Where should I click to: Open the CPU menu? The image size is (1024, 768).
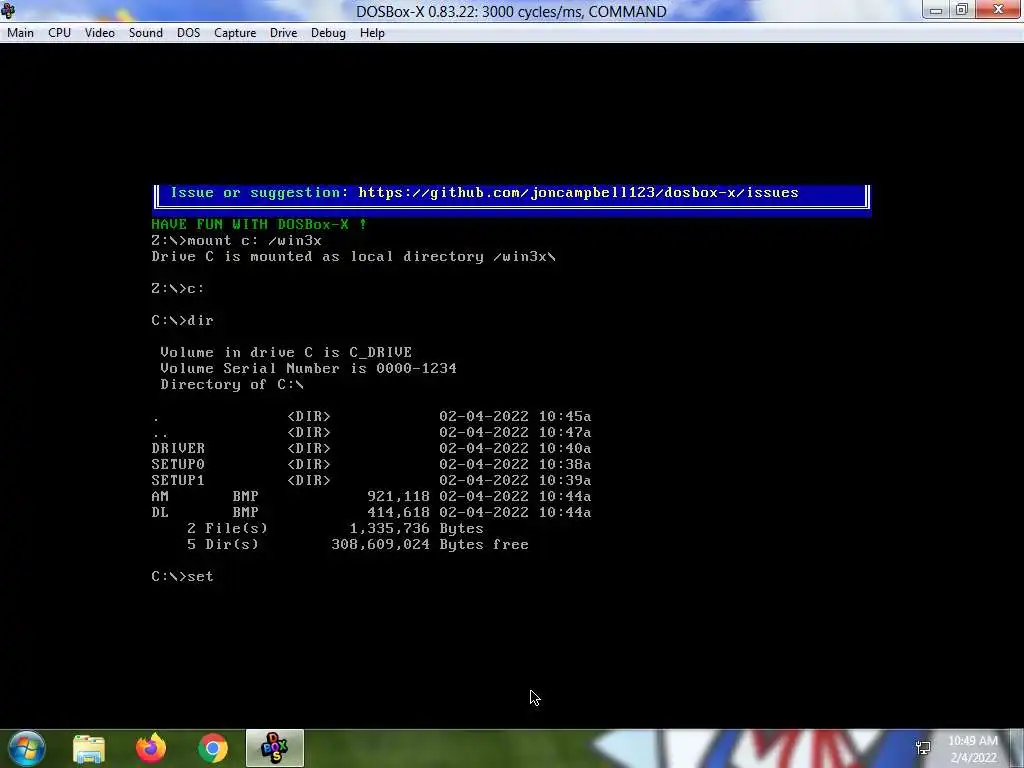click(59, 33)
